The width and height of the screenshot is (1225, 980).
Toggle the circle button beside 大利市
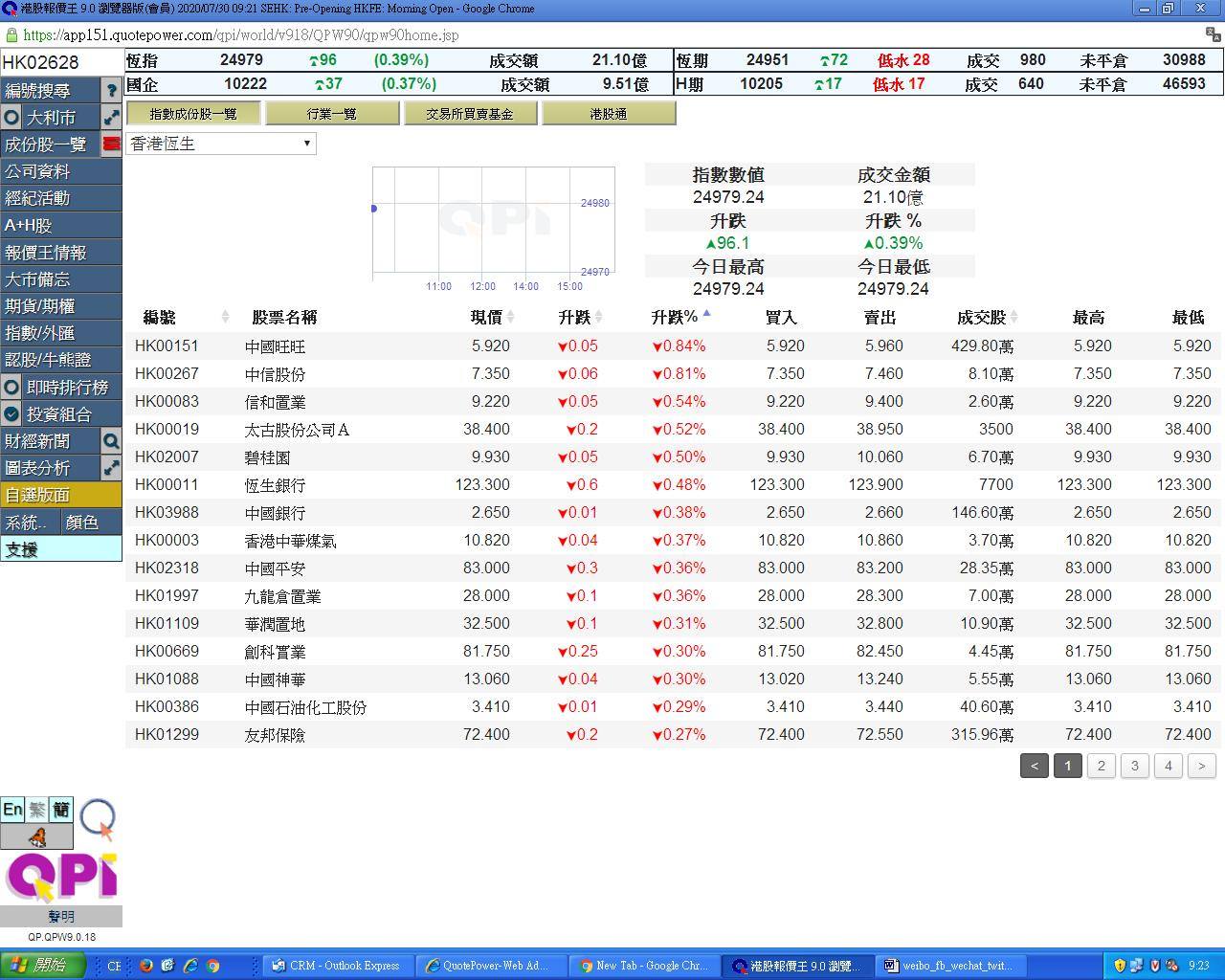pyautogui.click(x=11, y=118)
